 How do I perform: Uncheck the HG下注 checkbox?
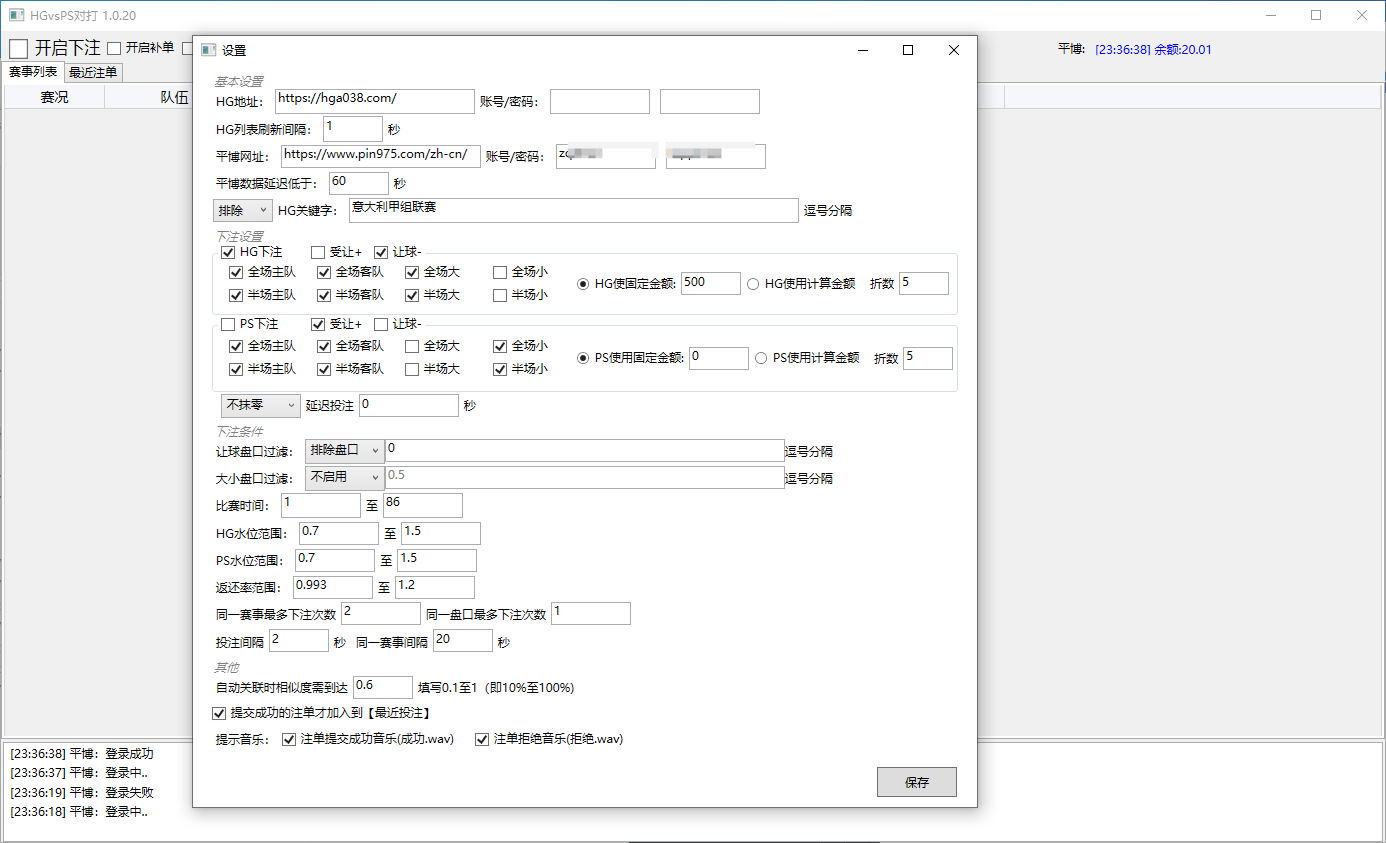228,252
